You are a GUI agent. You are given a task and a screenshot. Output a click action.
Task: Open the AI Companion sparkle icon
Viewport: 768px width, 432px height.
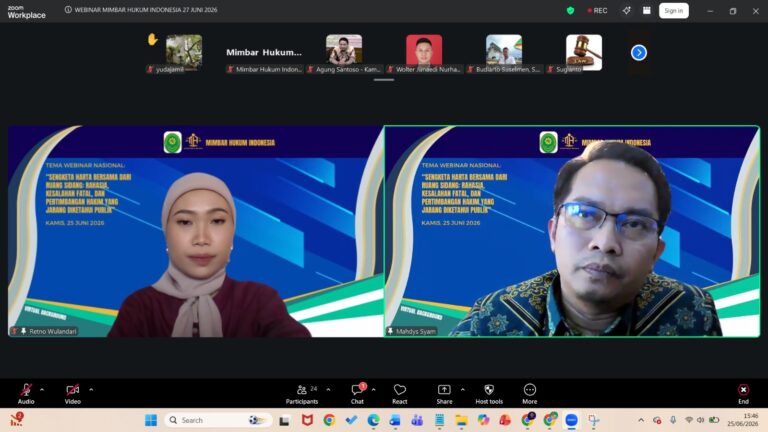pos(626,10)
